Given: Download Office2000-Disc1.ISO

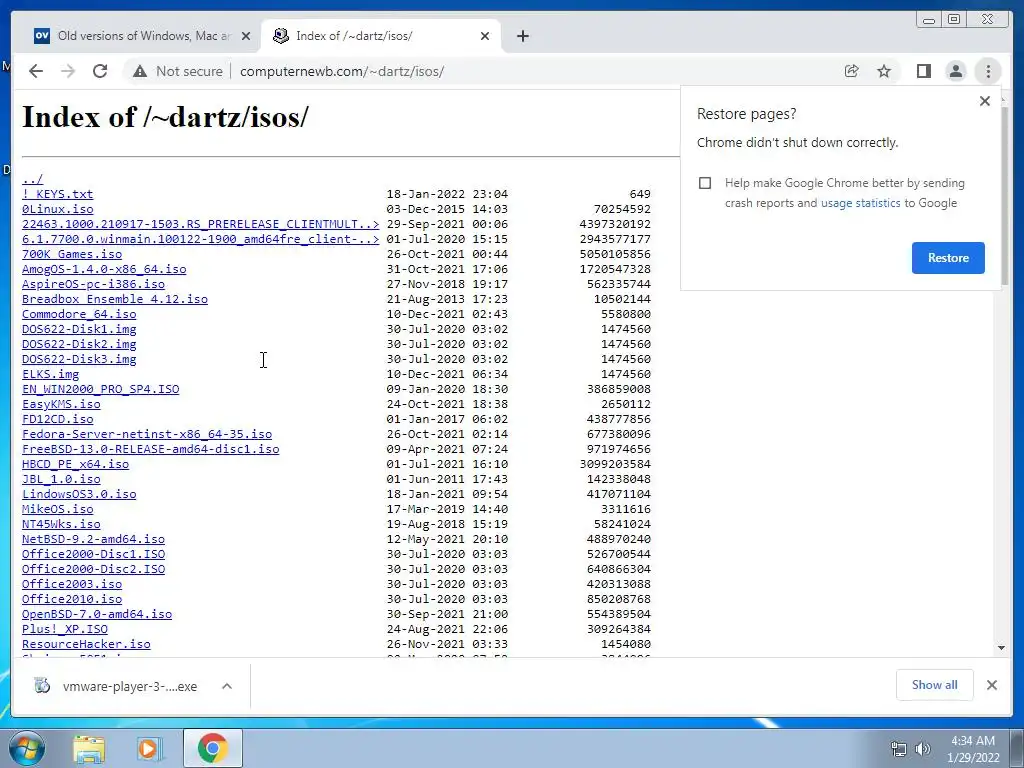Looking at the screenshot, I should [93, 554].
